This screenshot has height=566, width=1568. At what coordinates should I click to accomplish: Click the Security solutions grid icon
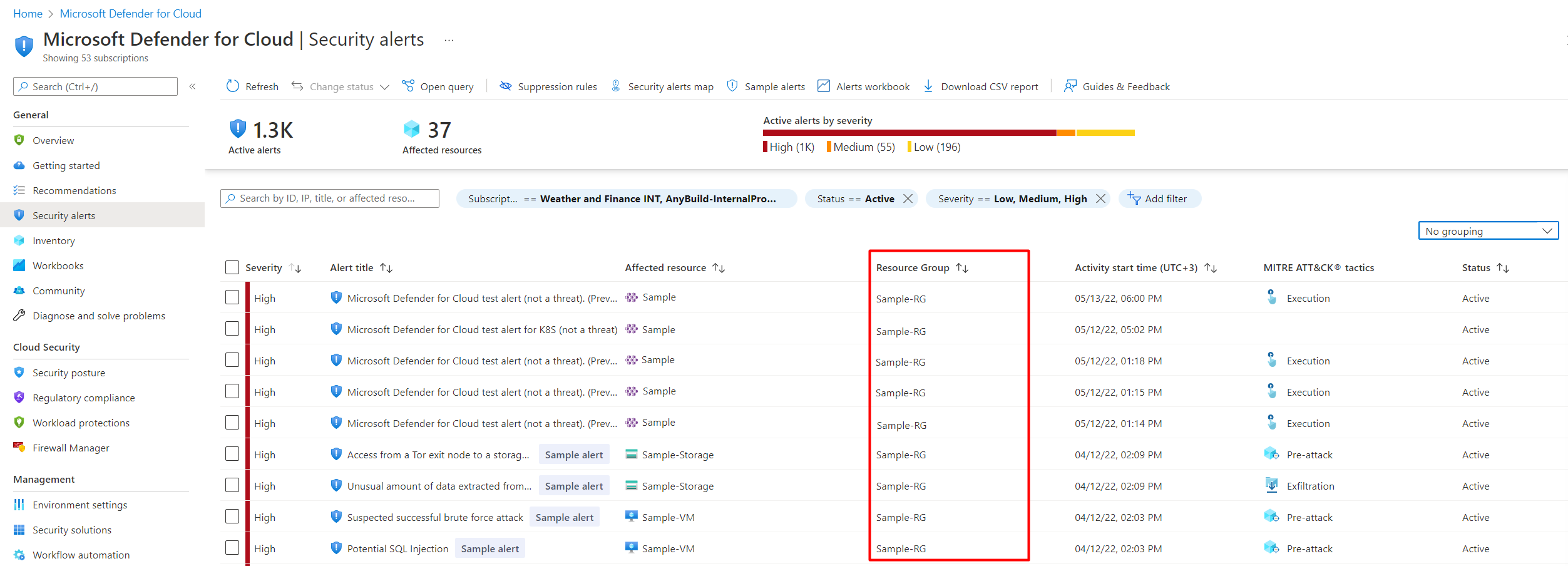click(19, 530)
